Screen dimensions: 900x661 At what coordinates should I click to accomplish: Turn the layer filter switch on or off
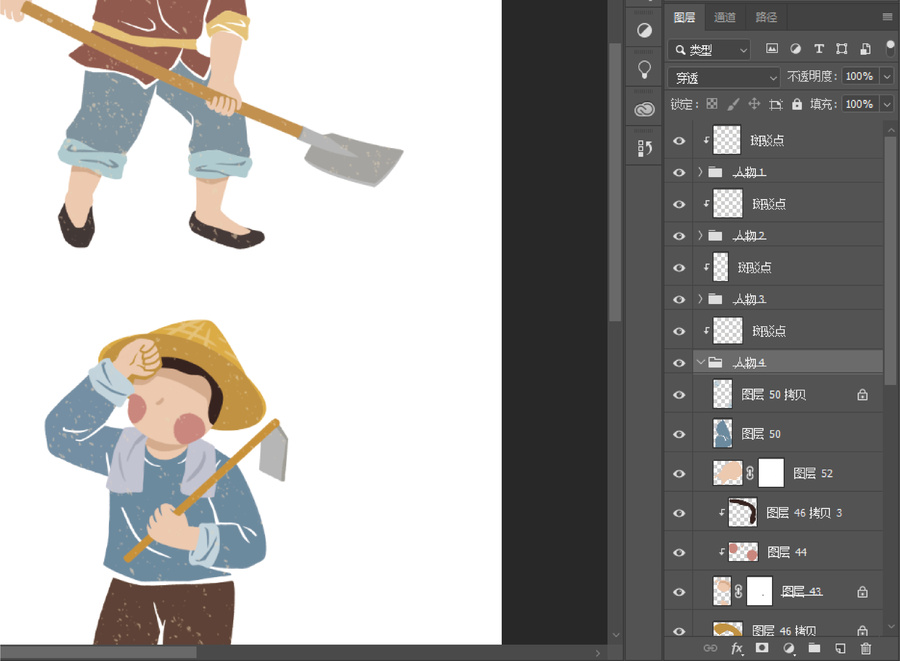tap(890, 48)
